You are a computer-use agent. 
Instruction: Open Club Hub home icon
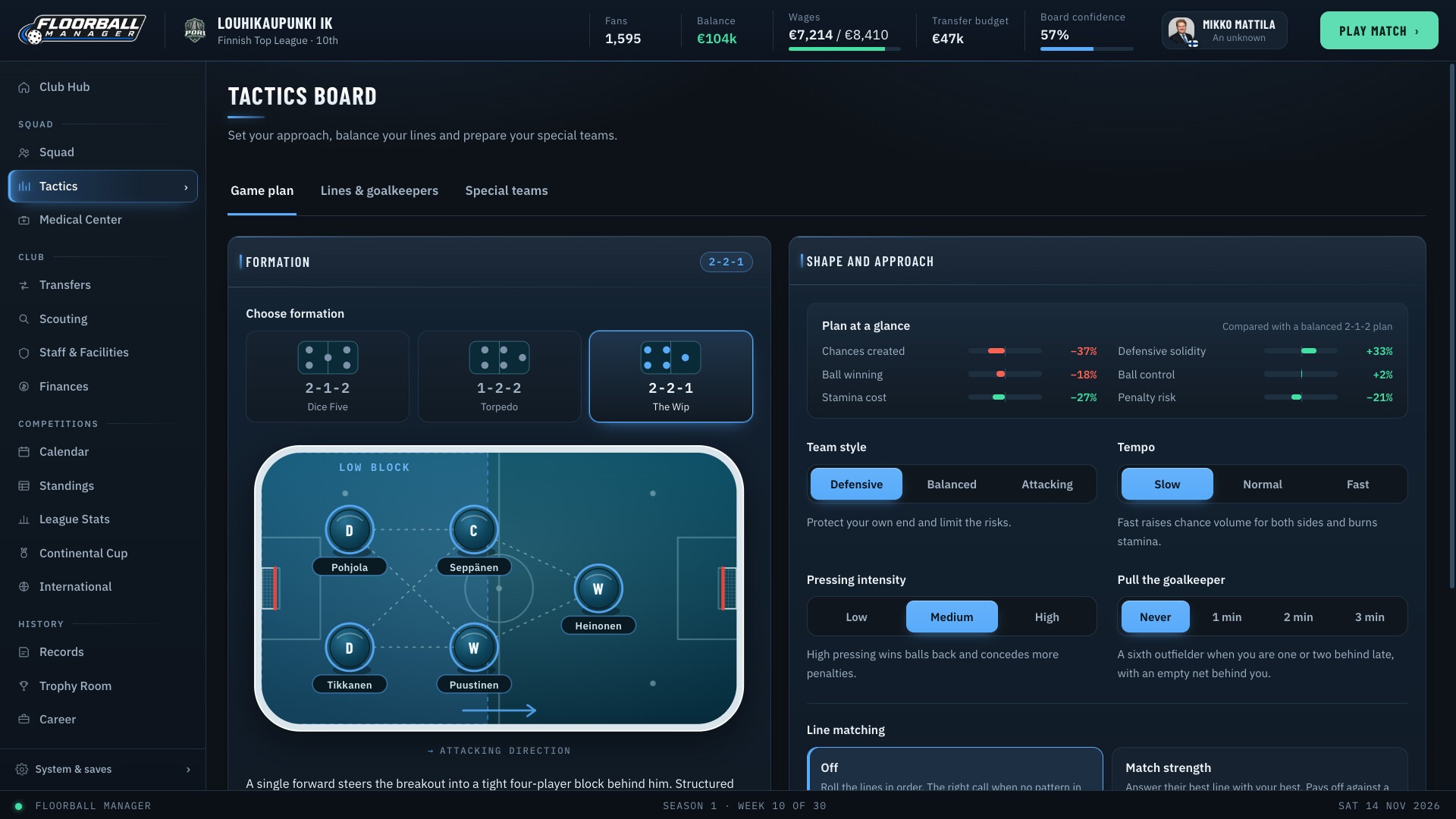(24, 87)
